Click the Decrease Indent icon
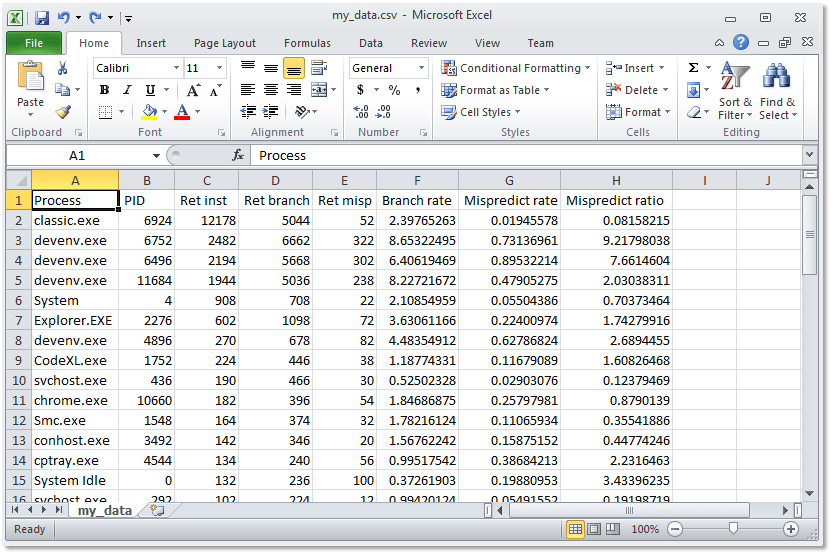 pyautogui.click(x=248, y=111)
